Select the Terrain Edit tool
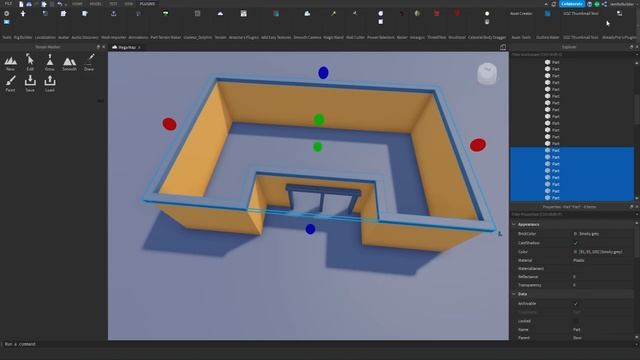 [30, 63]
